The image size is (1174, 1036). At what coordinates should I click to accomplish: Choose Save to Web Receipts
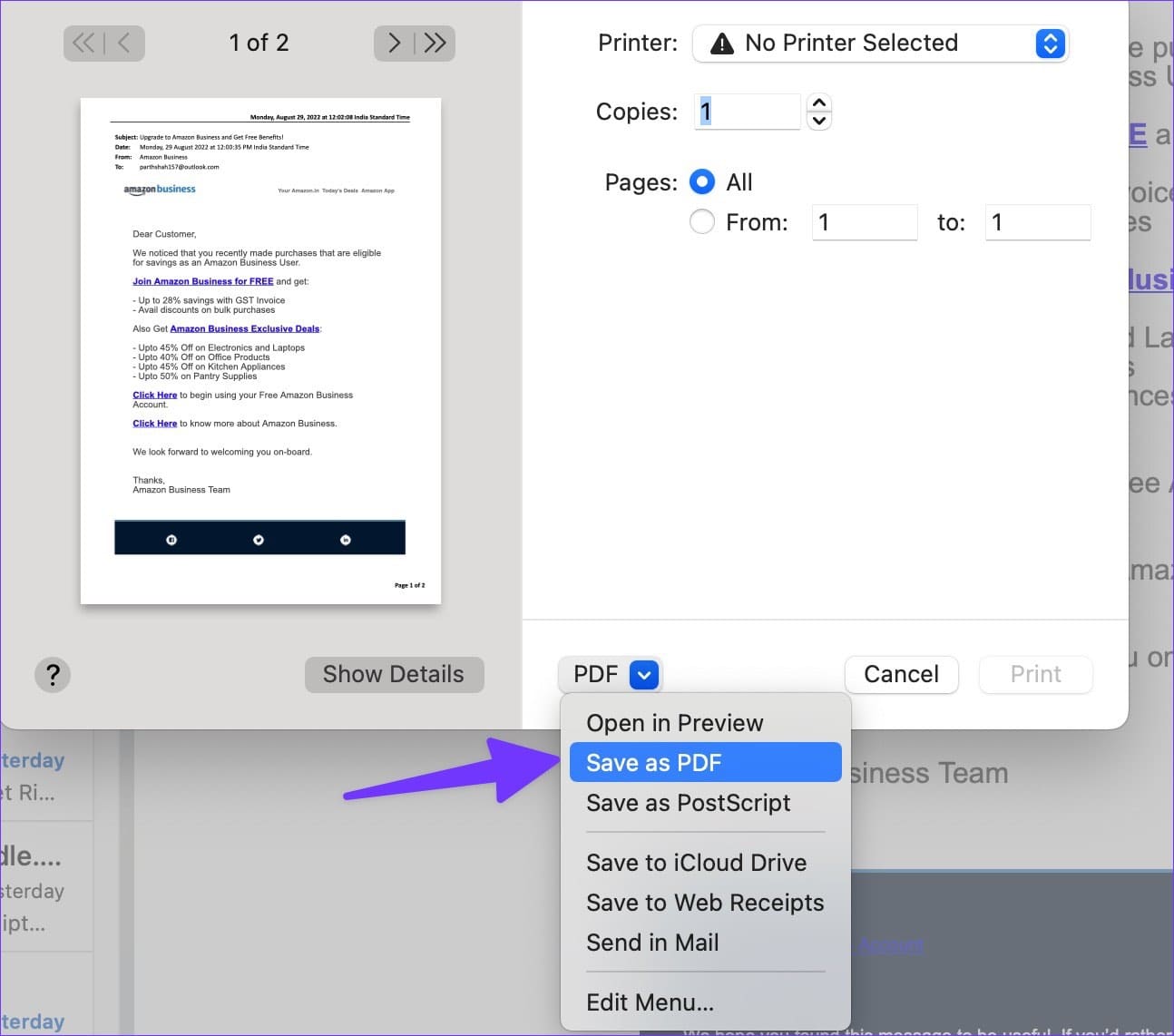(706, 903)
